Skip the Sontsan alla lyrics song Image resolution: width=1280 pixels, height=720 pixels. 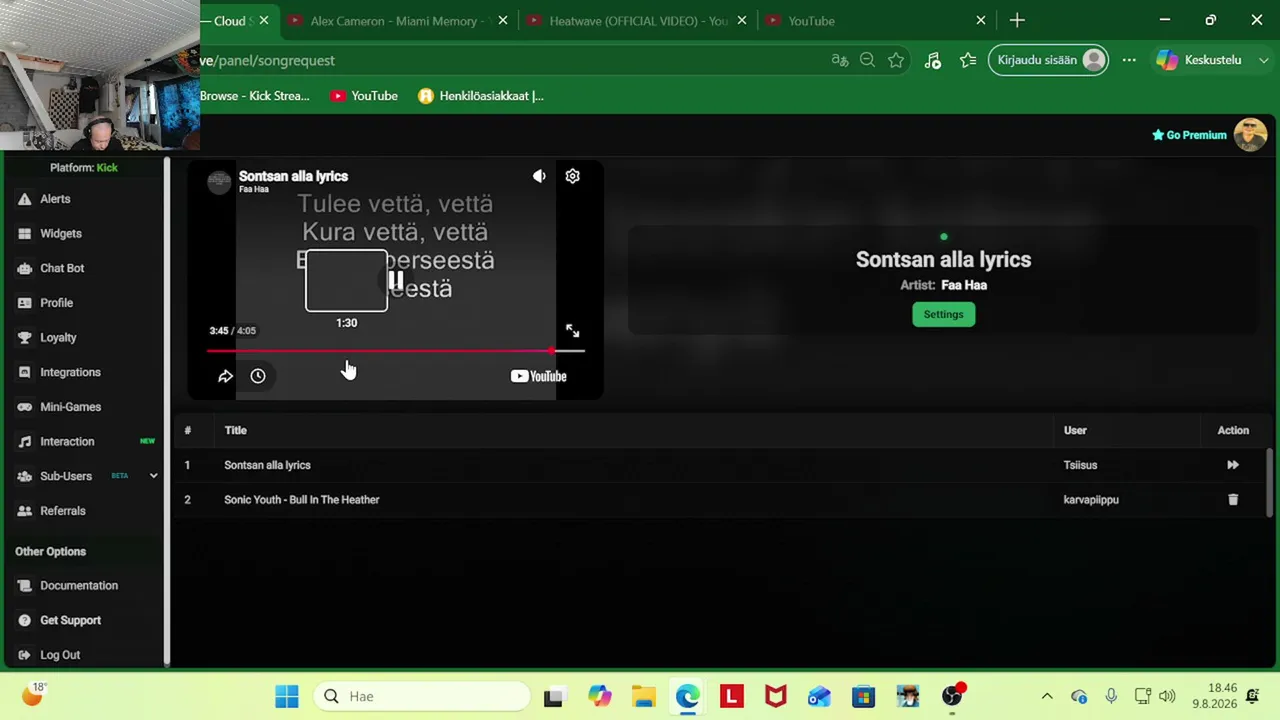pos(1233,465)
